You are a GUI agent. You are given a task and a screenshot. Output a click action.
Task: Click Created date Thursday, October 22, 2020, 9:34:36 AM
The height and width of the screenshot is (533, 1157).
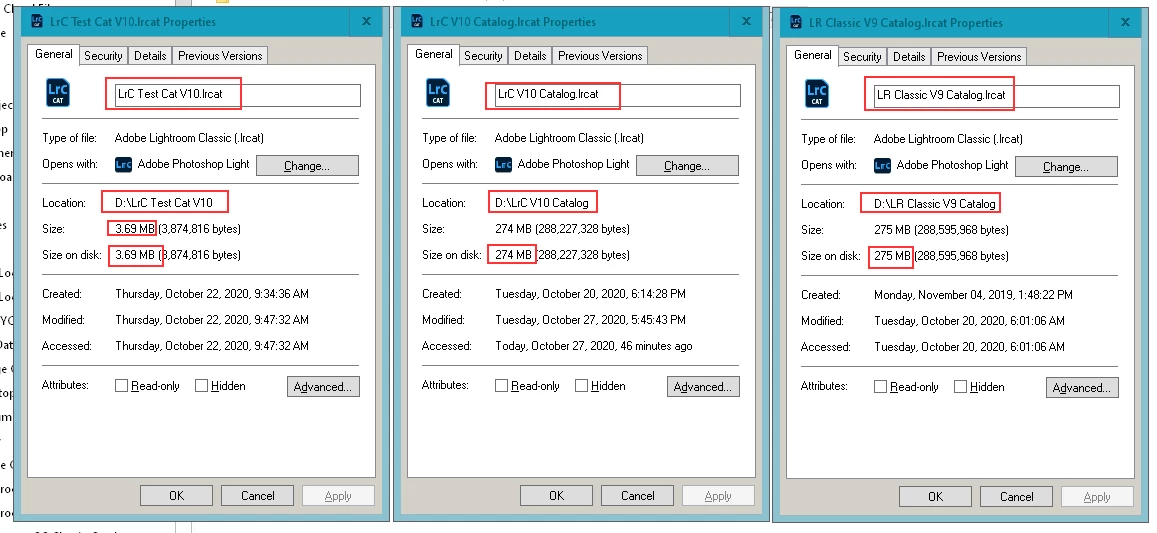click(212, 294)
